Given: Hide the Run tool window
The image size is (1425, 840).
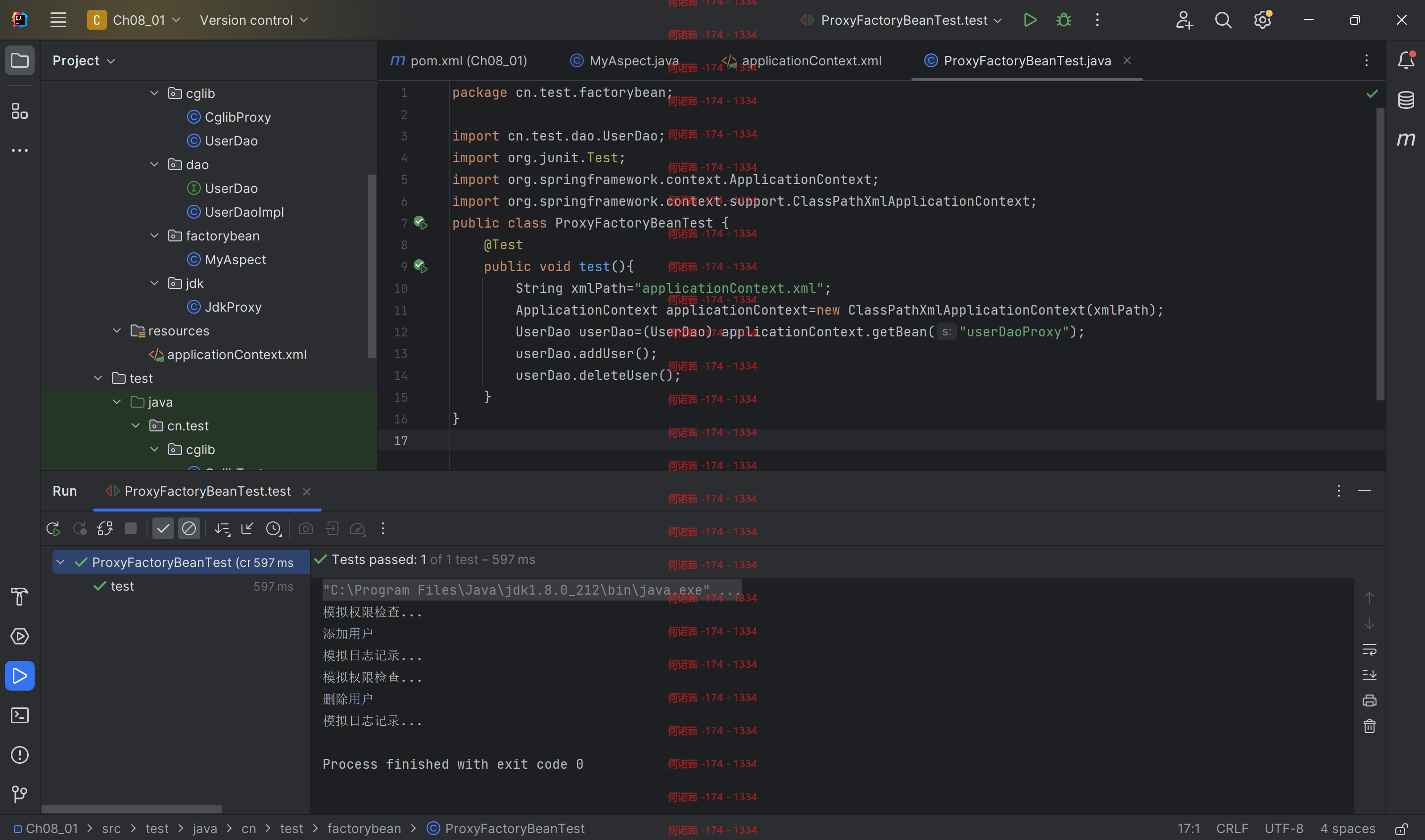Looking at the screenshot, I should point(1365,491).
